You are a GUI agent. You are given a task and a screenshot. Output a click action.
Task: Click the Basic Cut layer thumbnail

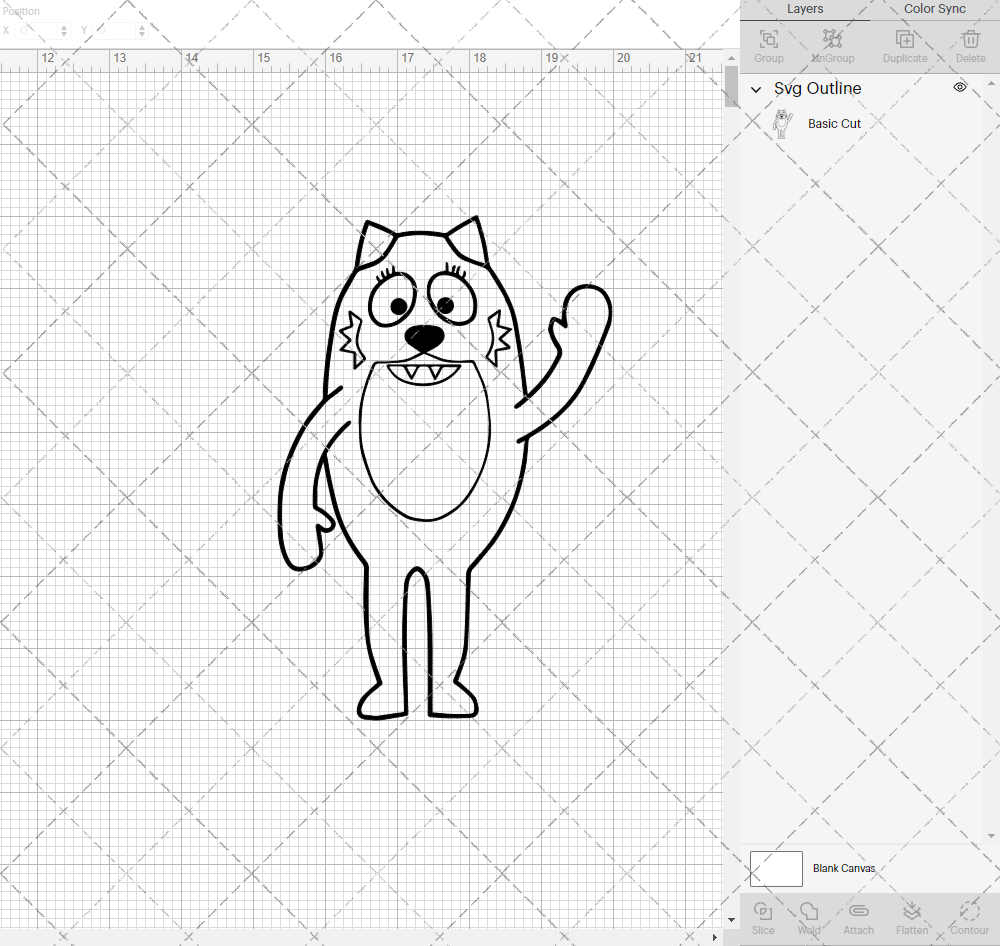[781, 123]
